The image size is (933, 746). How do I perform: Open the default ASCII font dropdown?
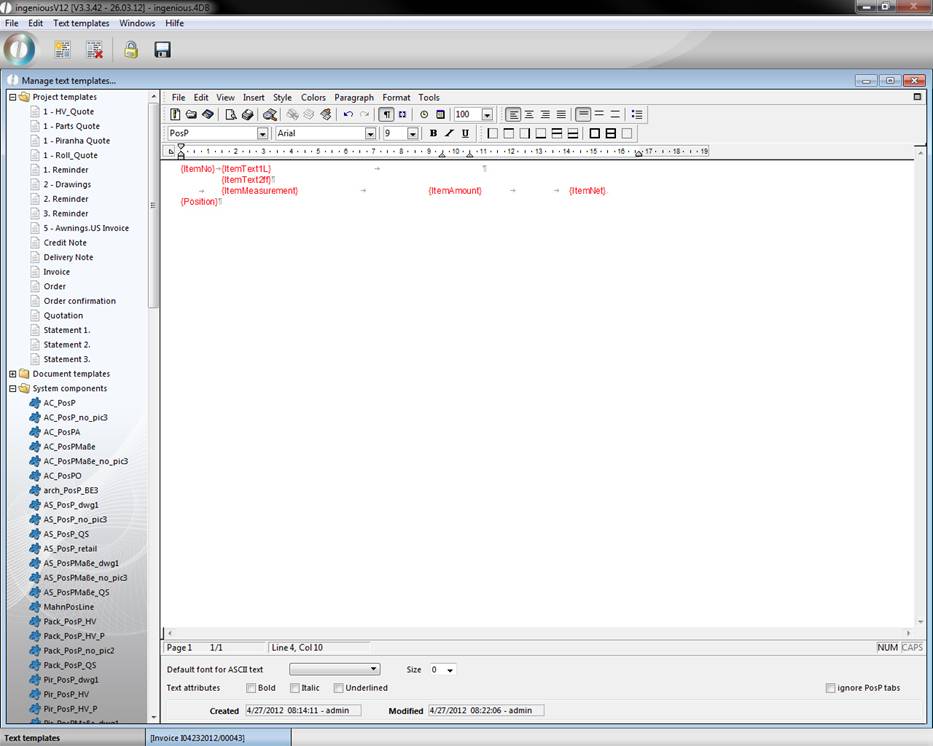tap(374, 669)
